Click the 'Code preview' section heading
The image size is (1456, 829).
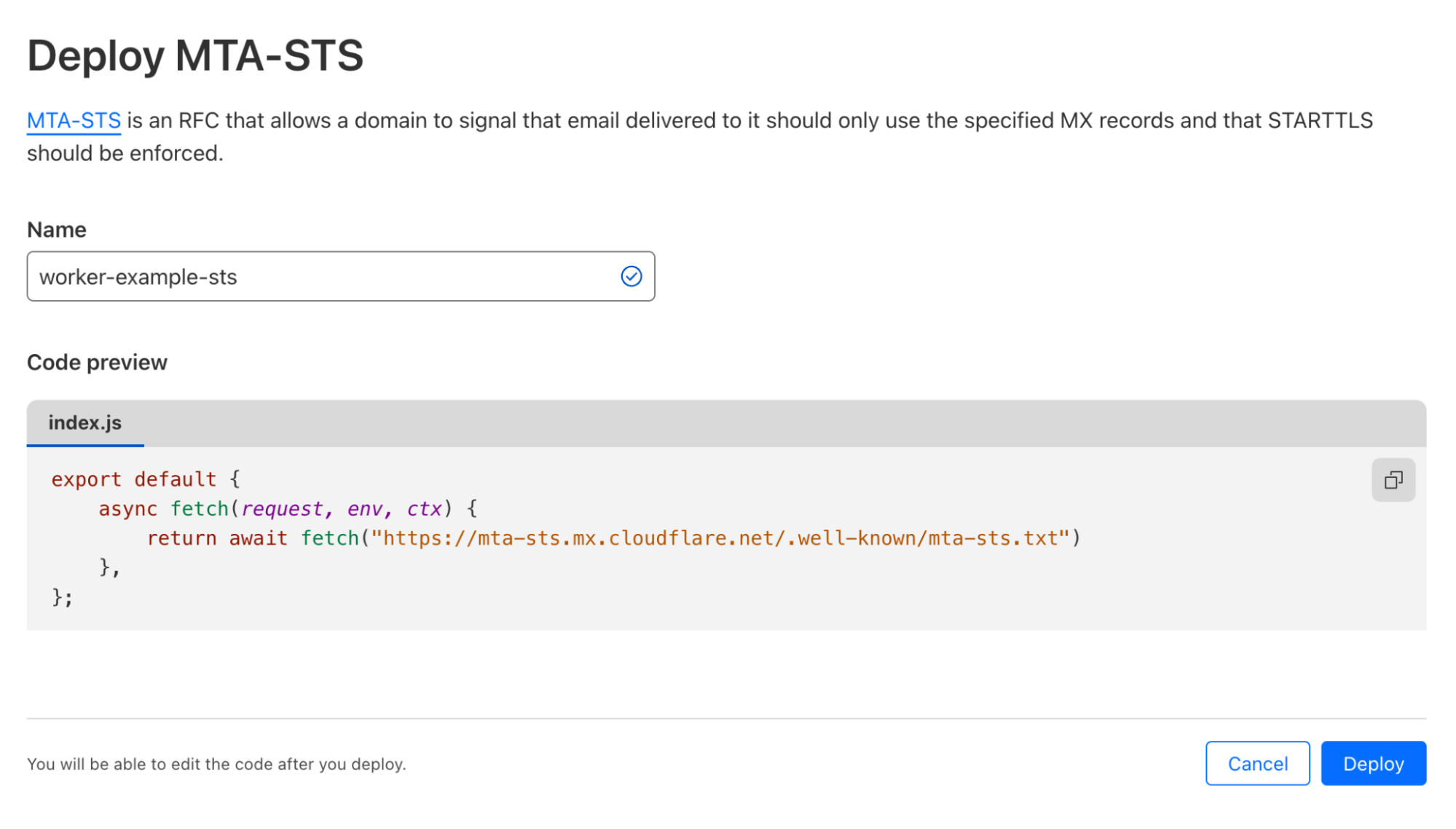[x=97, y=363]
